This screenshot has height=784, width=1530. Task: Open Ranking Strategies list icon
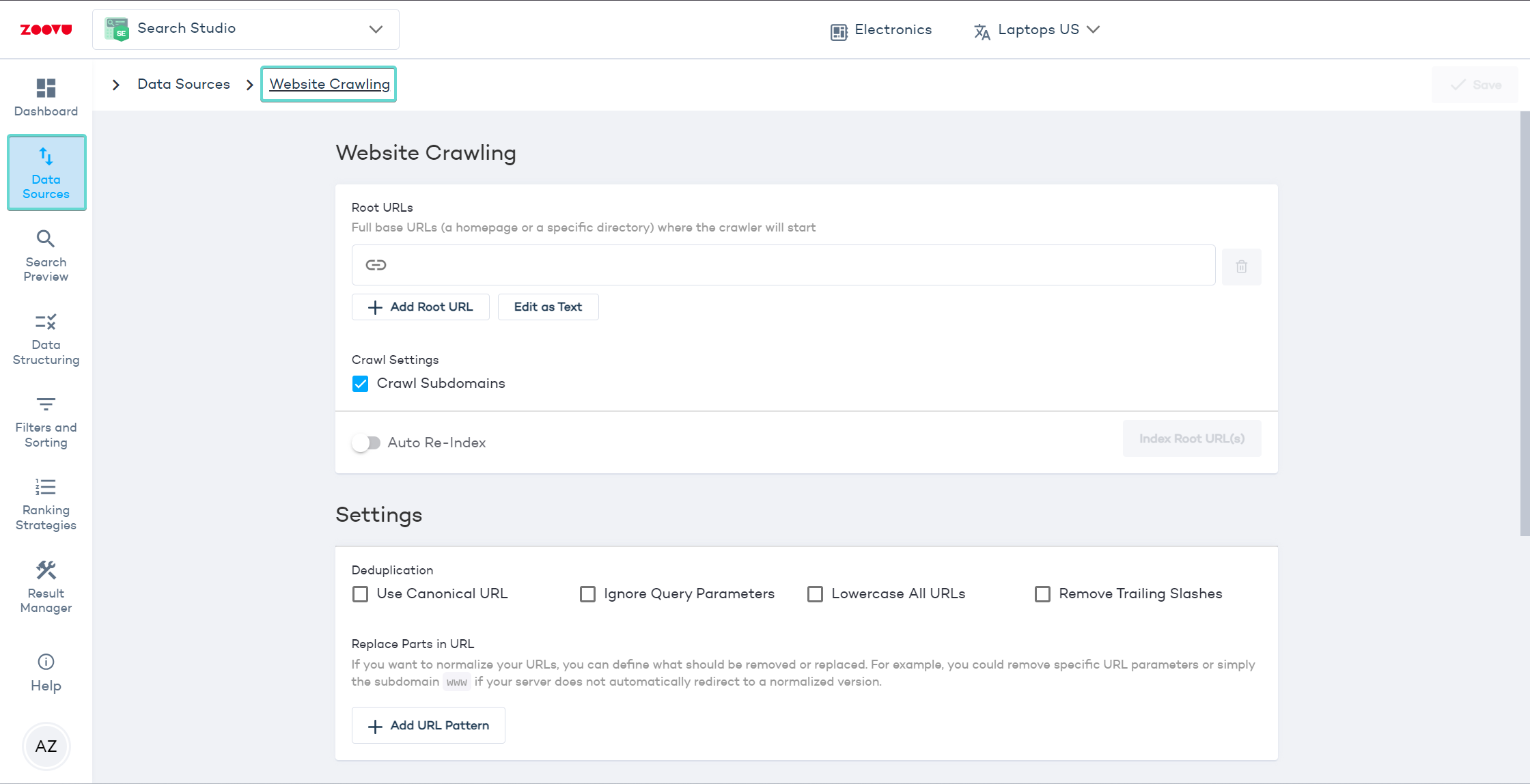[46, 487]
